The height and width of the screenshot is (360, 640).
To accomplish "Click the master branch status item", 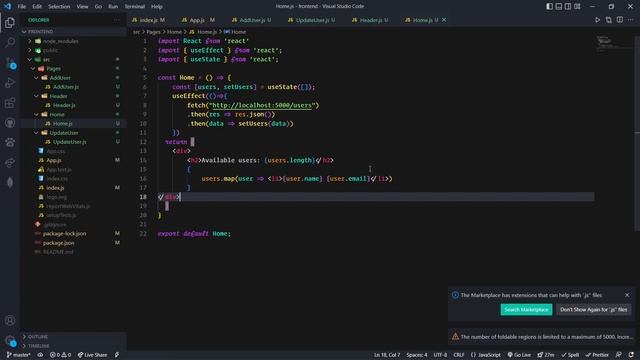I will coord(18,355).
